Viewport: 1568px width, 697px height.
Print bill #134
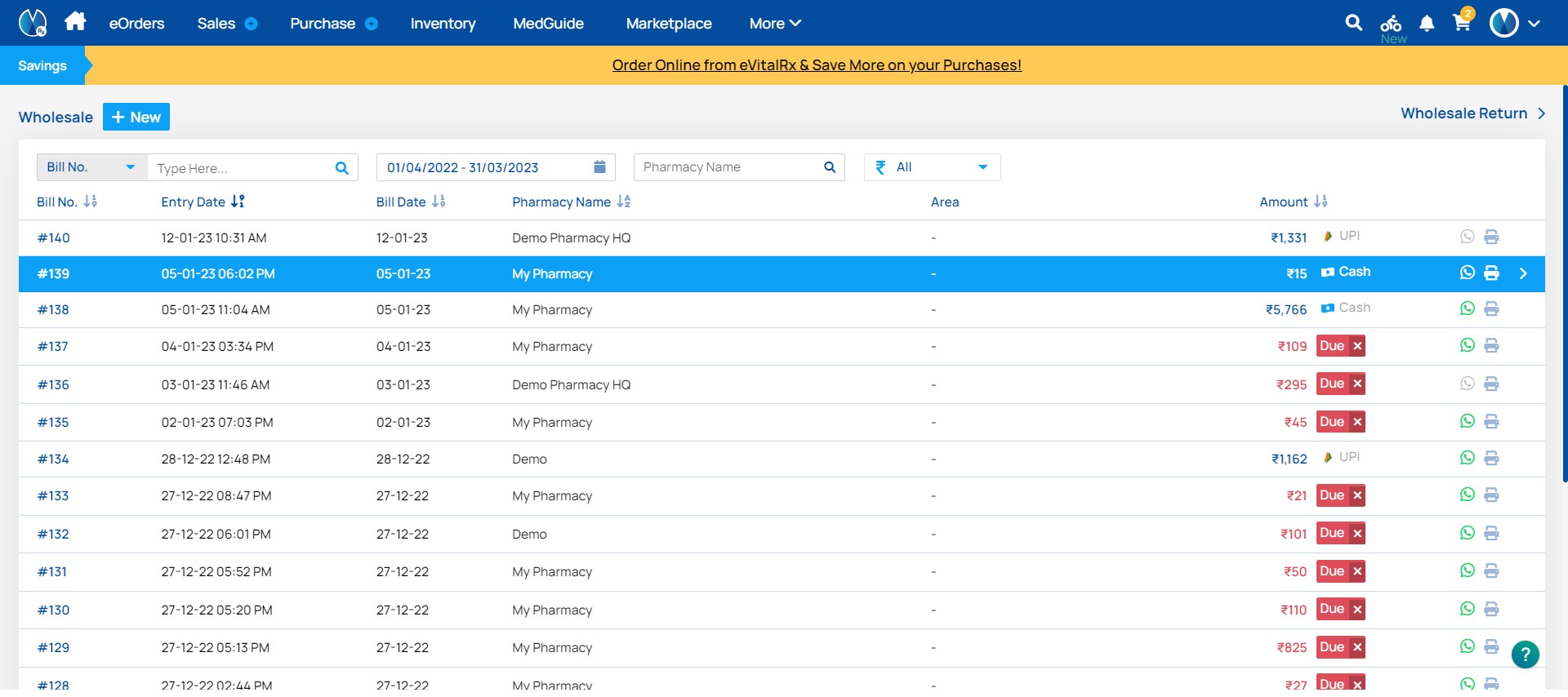(x=1491, y=458)
